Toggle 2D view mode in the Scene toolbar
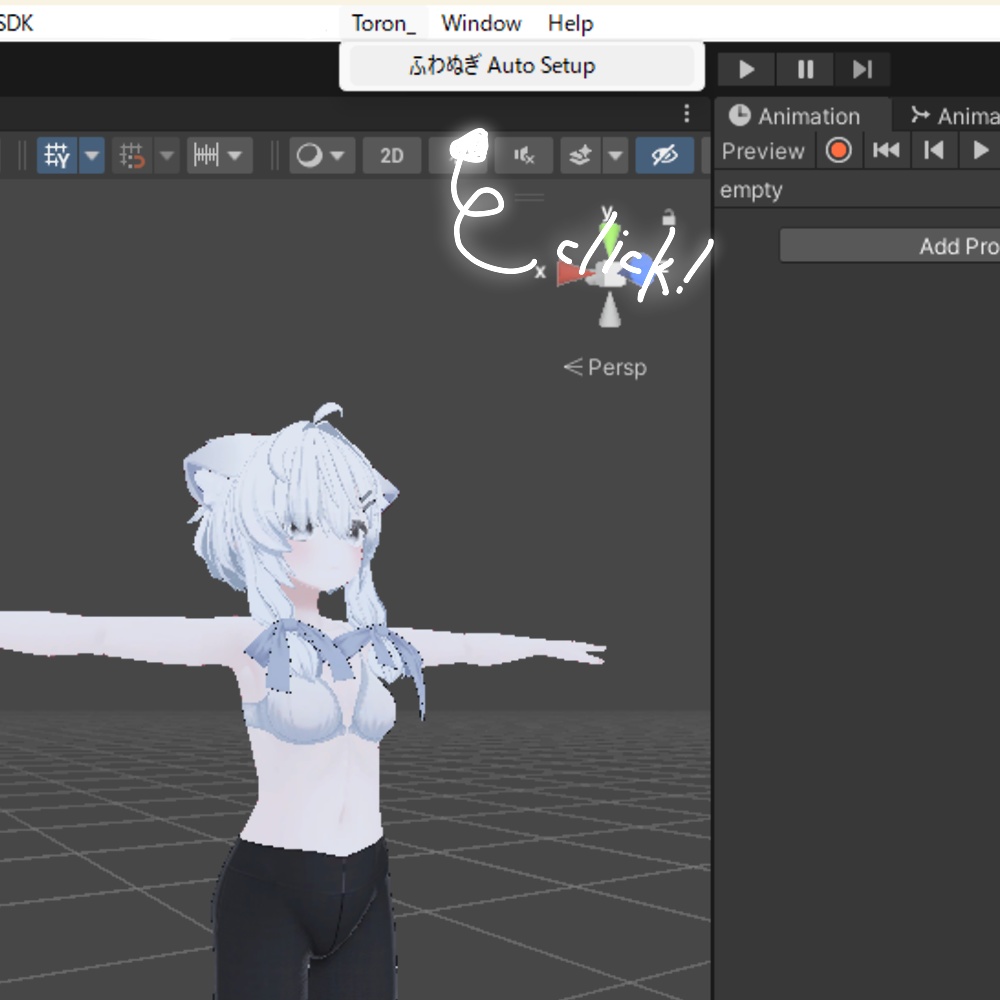Viewport: 1000px width, 1000px height. click(391, 155)
